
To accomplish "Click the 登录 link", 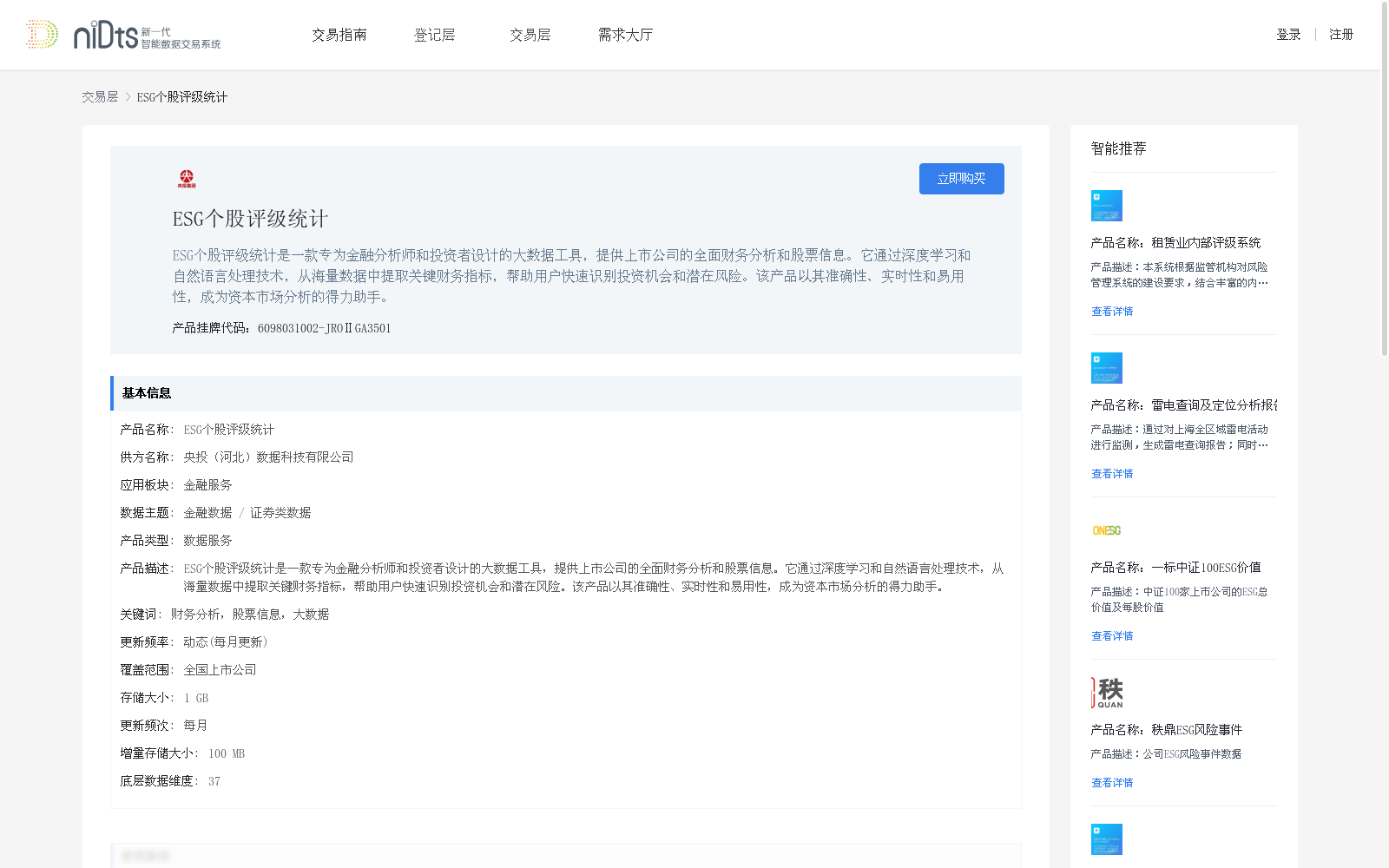I will (1288, 35).
